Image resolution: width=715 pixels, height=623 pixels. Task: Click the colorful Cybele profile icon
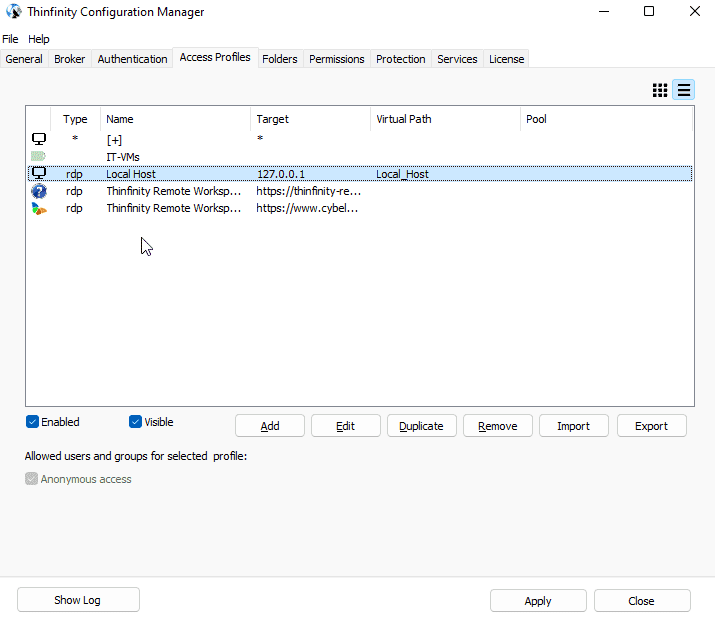39,208
